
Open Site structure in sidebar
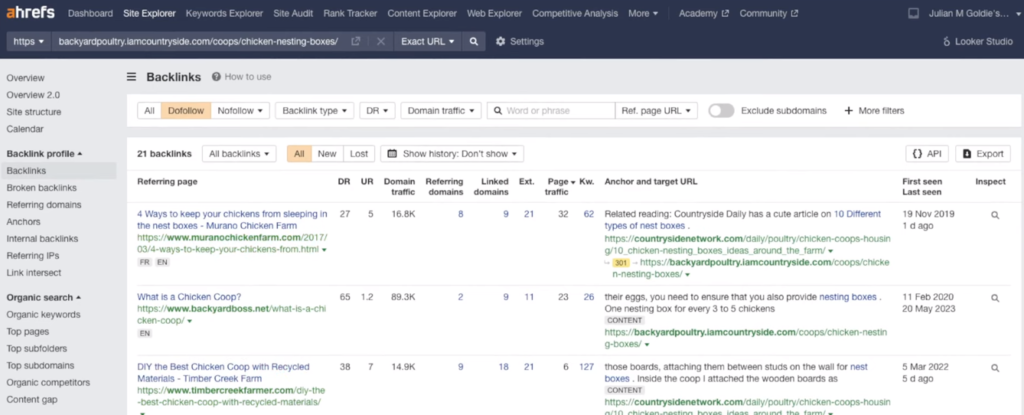point(34,112)
